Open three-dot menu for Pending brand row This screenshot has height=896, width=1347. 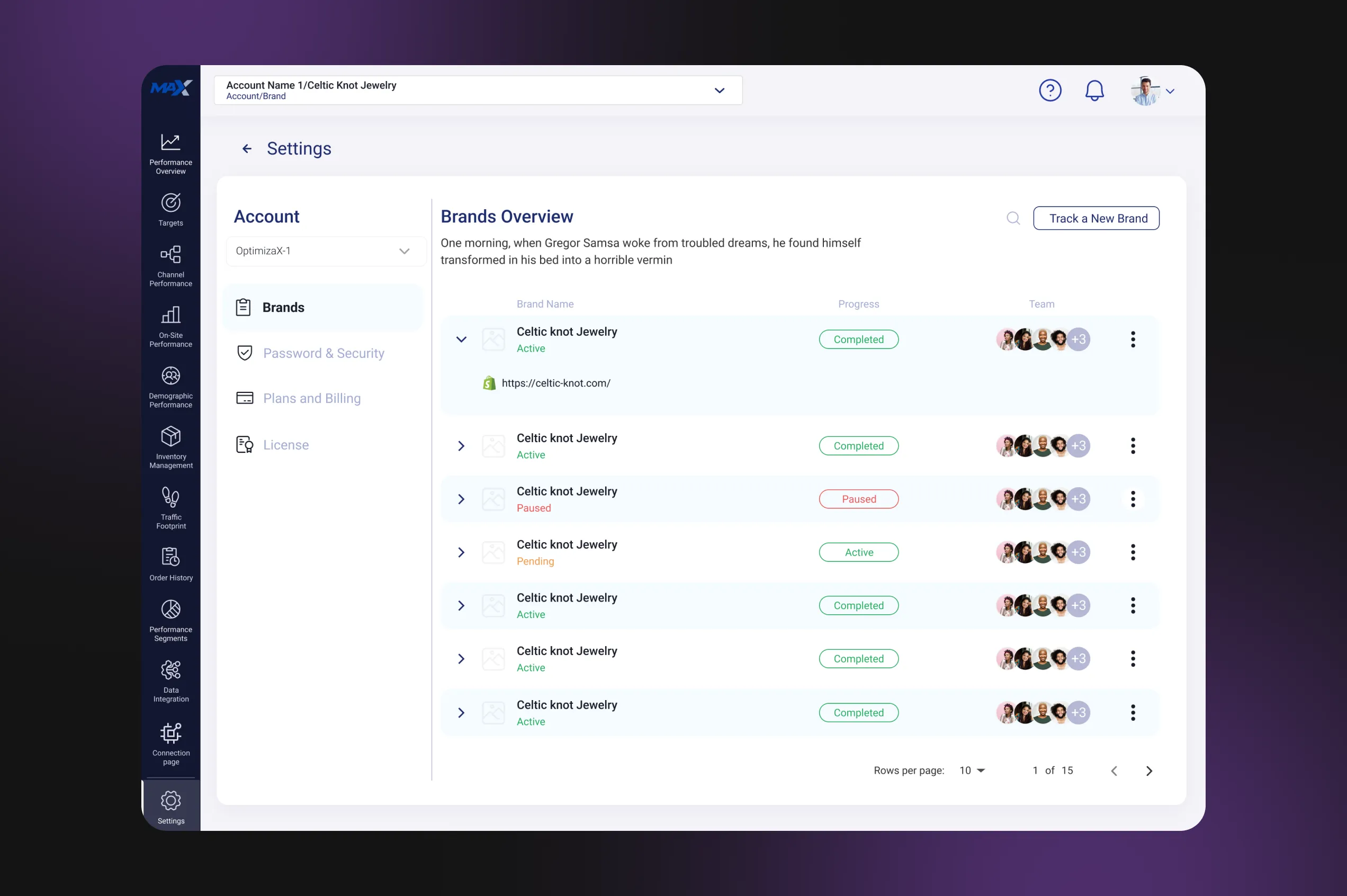(1132, 552)
